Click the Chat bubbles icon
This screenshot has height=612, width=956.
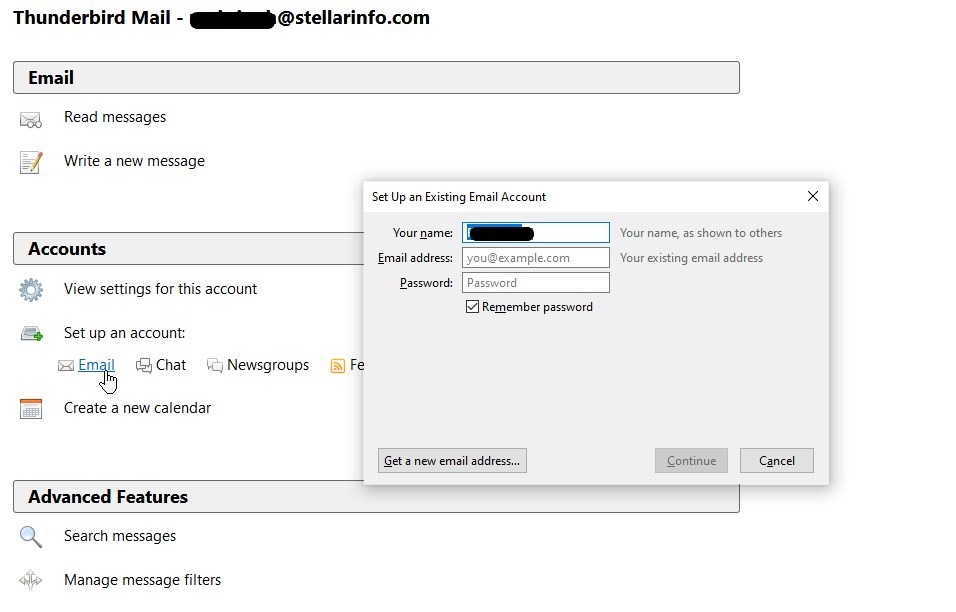(144, 366)
